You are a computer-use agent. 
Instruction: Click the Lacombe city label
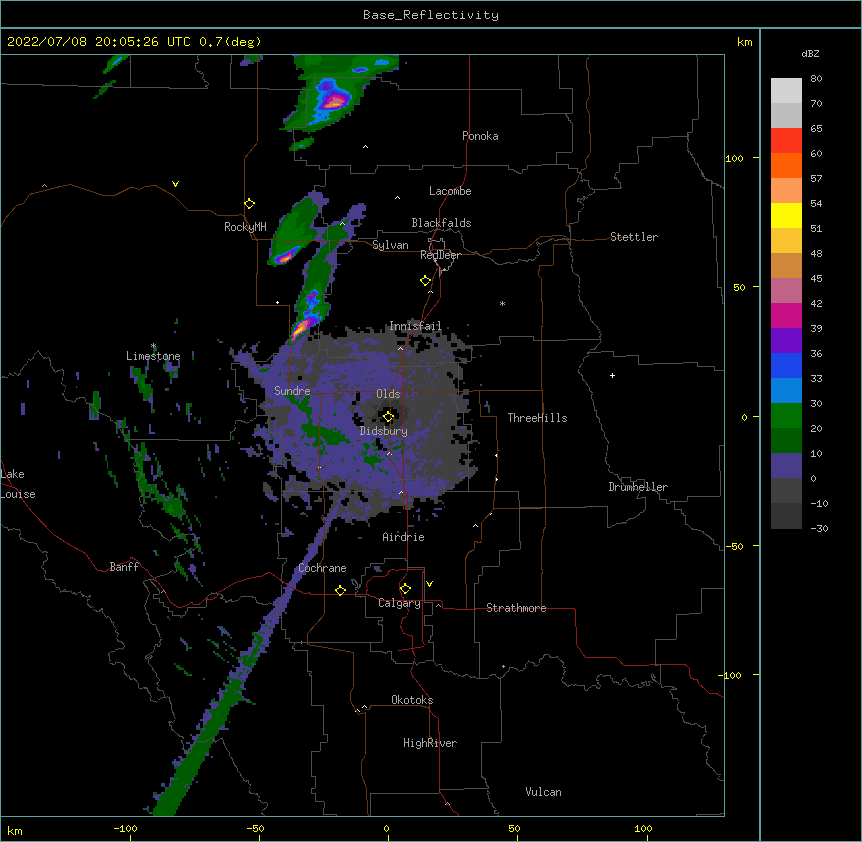tap(450, 191)
